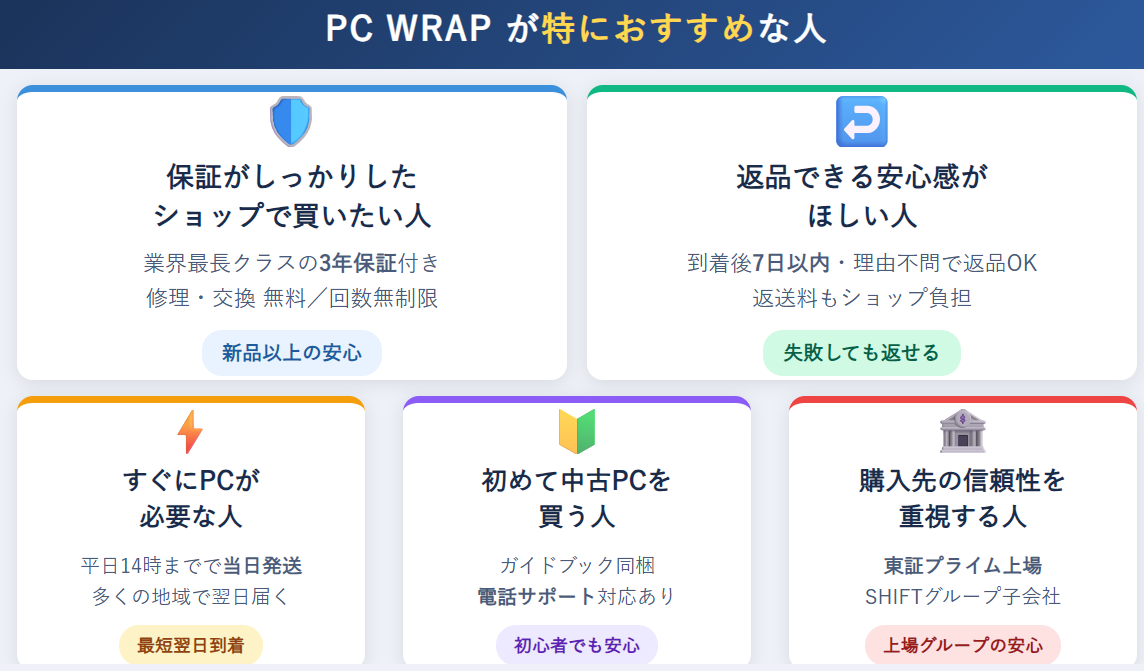This screenshot has height=671, width=1144.
Task: Click the 初心者でも安心 badge
Action: click(577, 645)
